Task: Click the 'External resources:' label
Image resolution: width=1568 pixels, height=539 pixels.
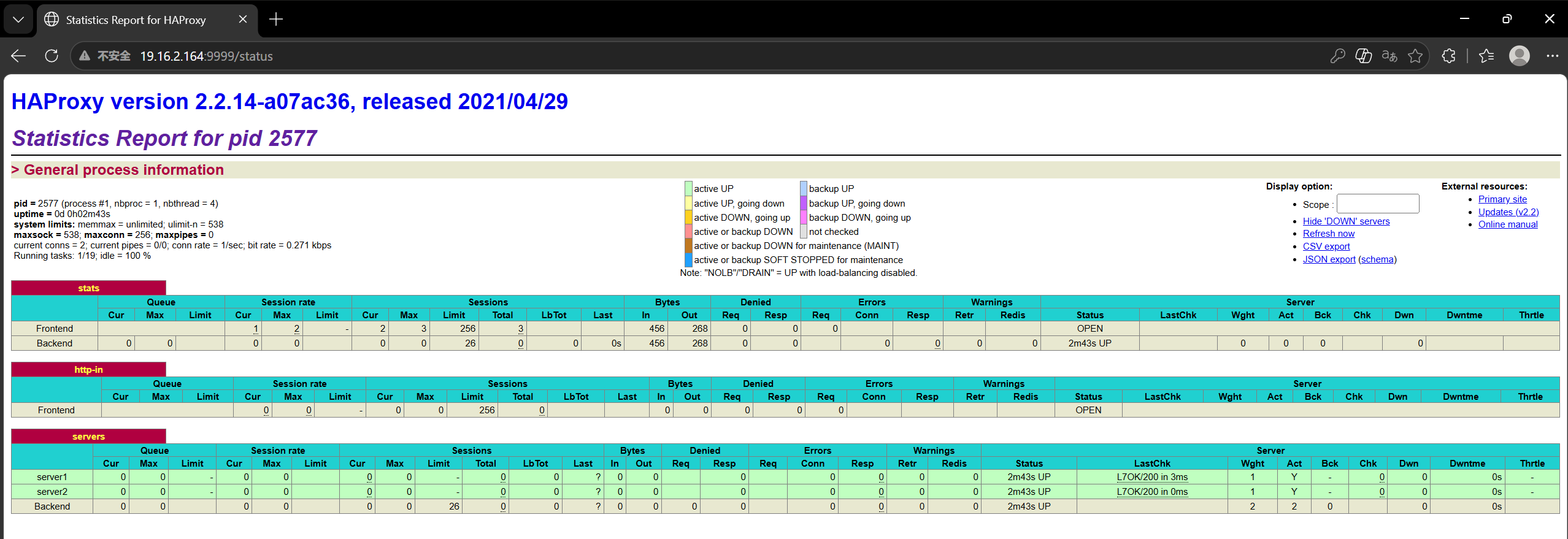Action: (x=1484, y=186)
